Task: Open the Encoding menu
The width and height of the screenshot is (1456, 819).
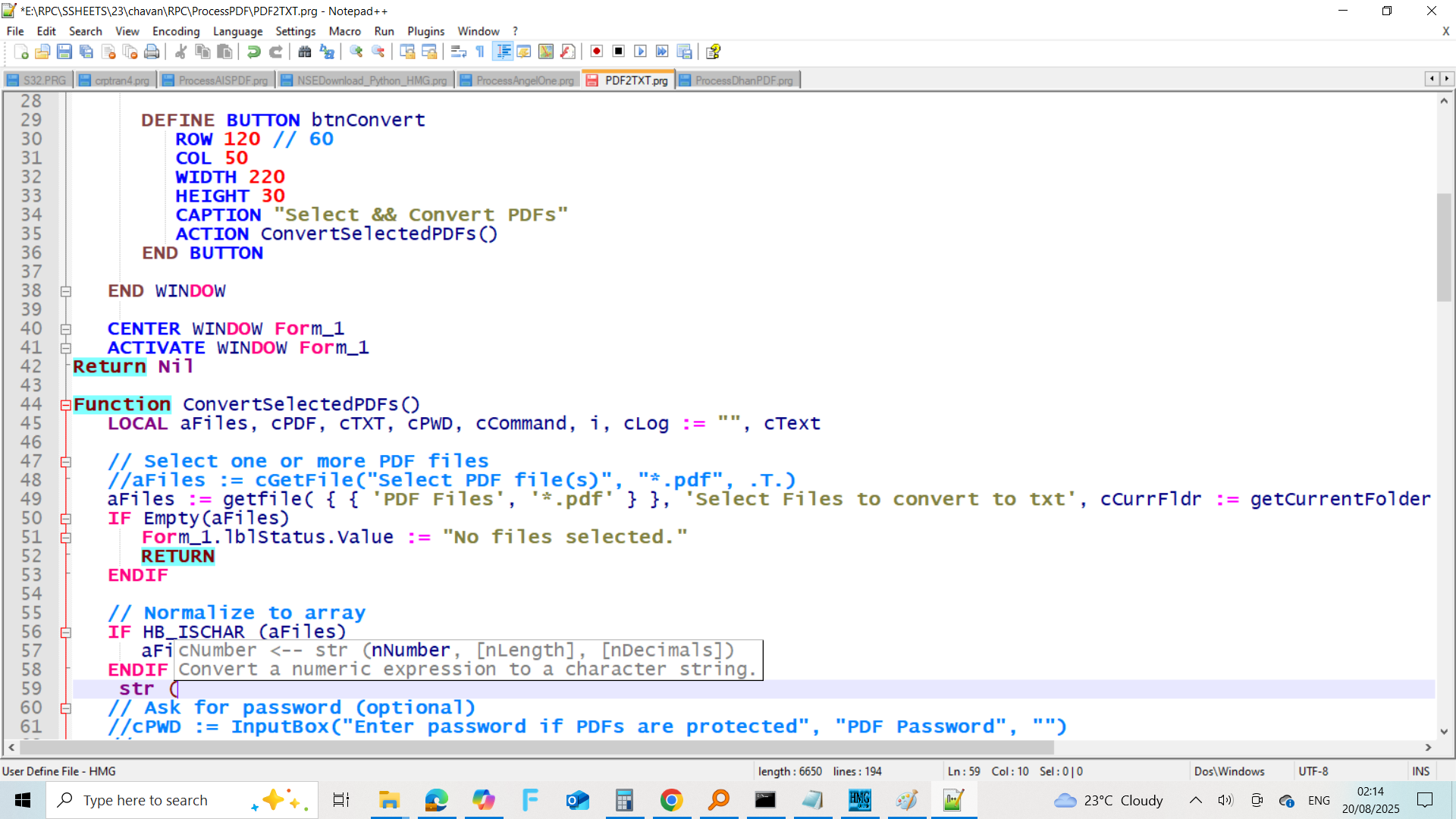Action: tap(176, 31)
